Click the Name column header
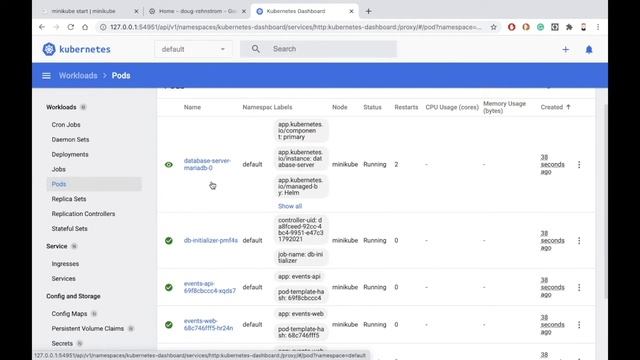Screen dimensions: 640x360 192,107
